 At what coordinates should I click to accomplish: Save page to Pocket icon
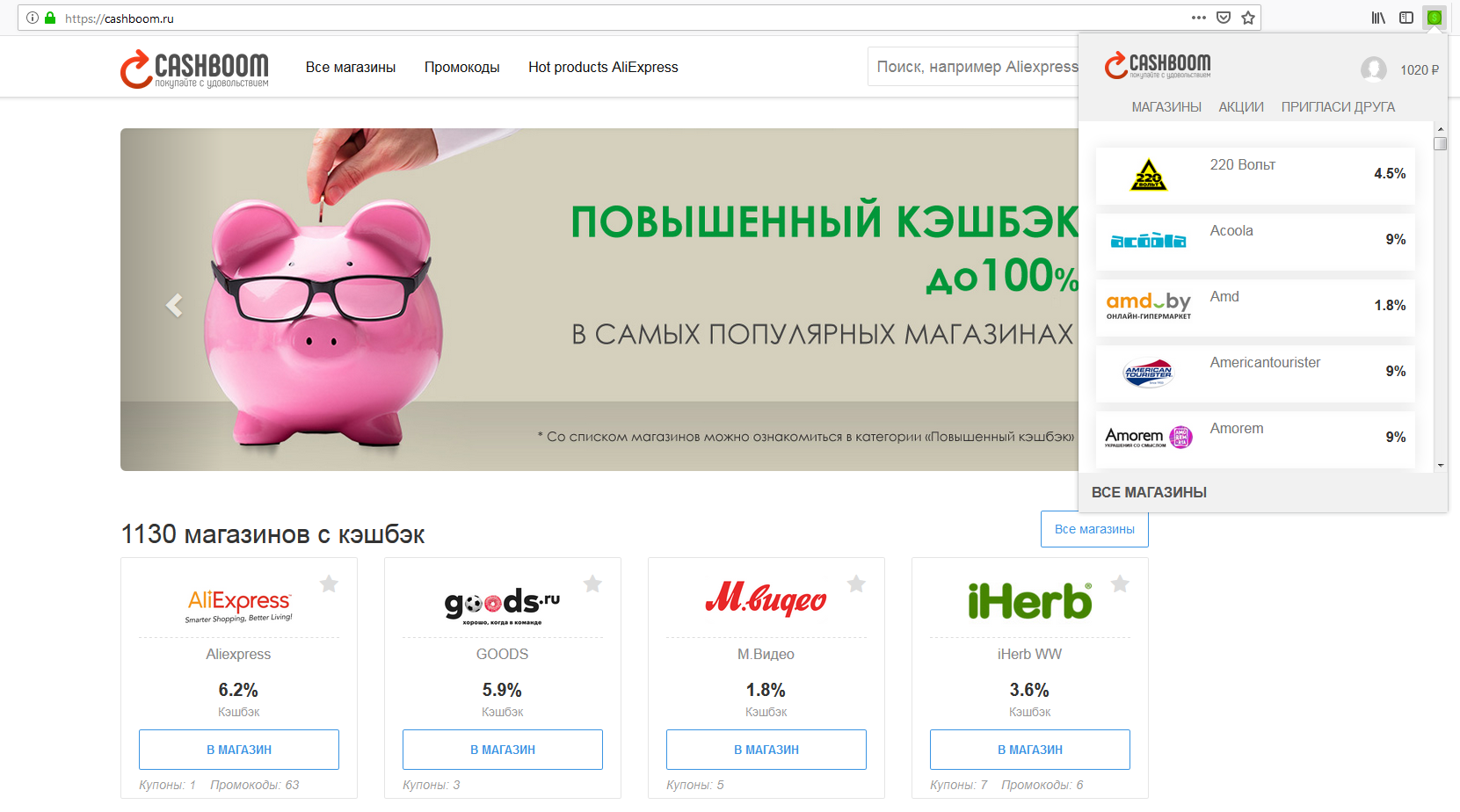pos(1224,18)
